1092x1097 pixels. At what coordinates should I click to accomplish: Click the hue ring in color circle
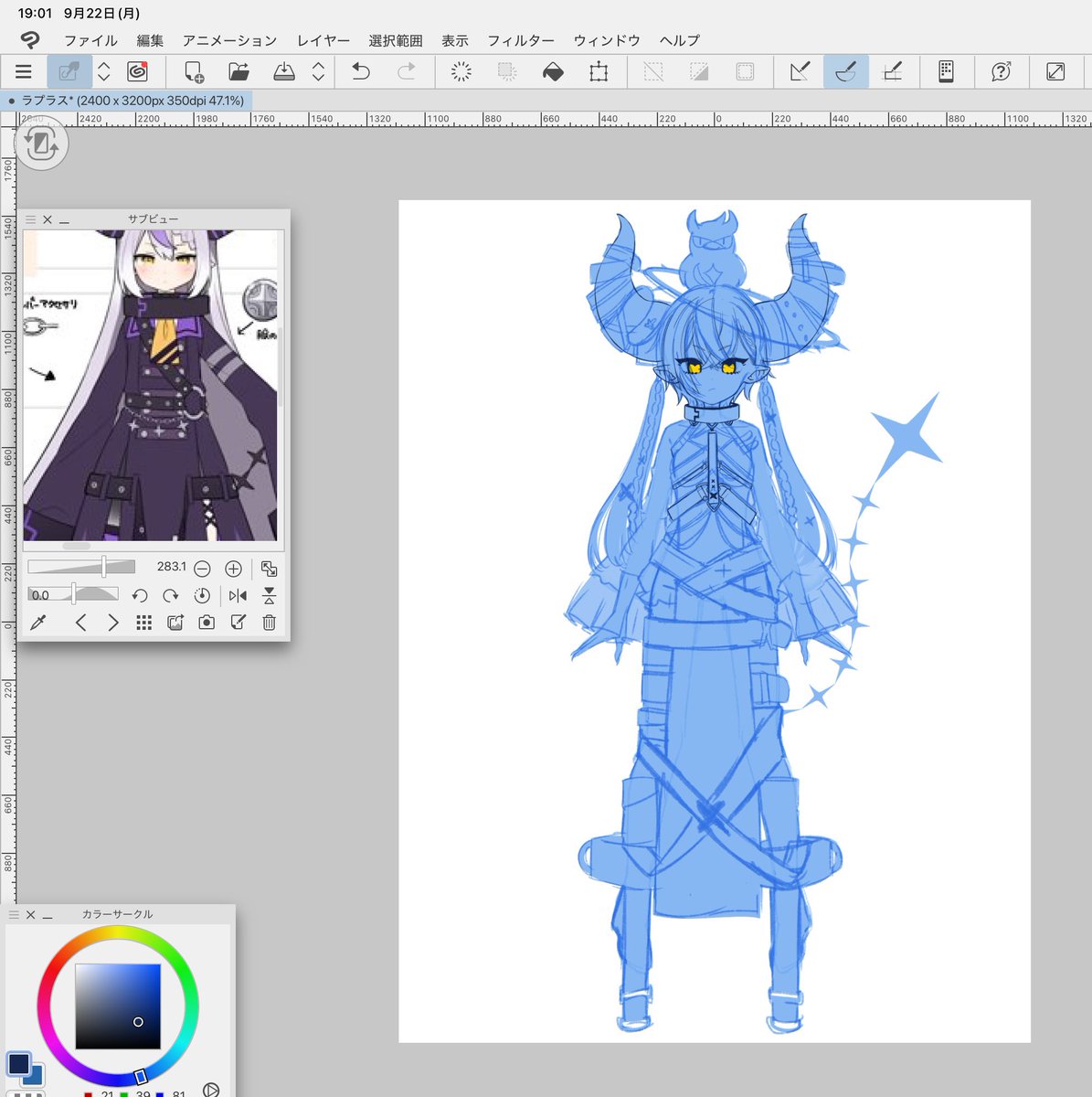point(118,932)
